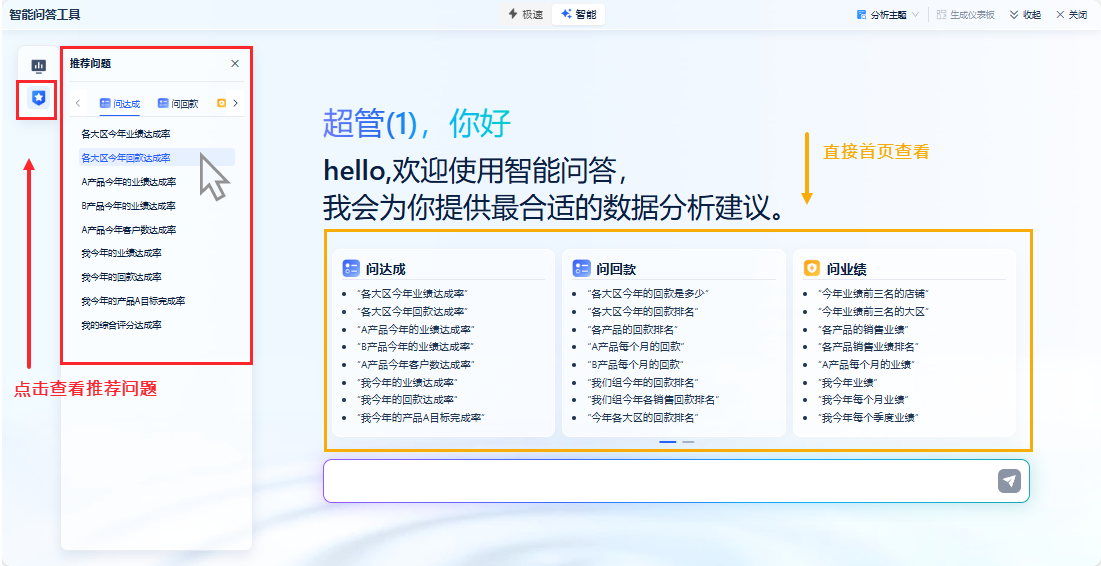This screenshot has width=1101, height=566.
Task: Open the 分析主题 dropdown
Action: click(x=888, y=15)
